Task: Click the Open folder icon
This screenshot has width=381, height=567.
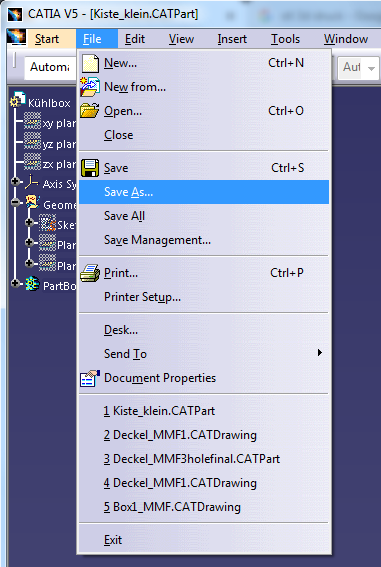Action: (90, 111)
